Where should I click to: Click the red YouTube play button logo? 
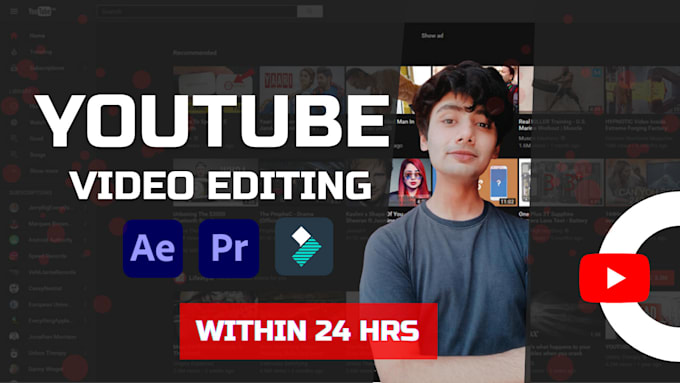[615, 278]
